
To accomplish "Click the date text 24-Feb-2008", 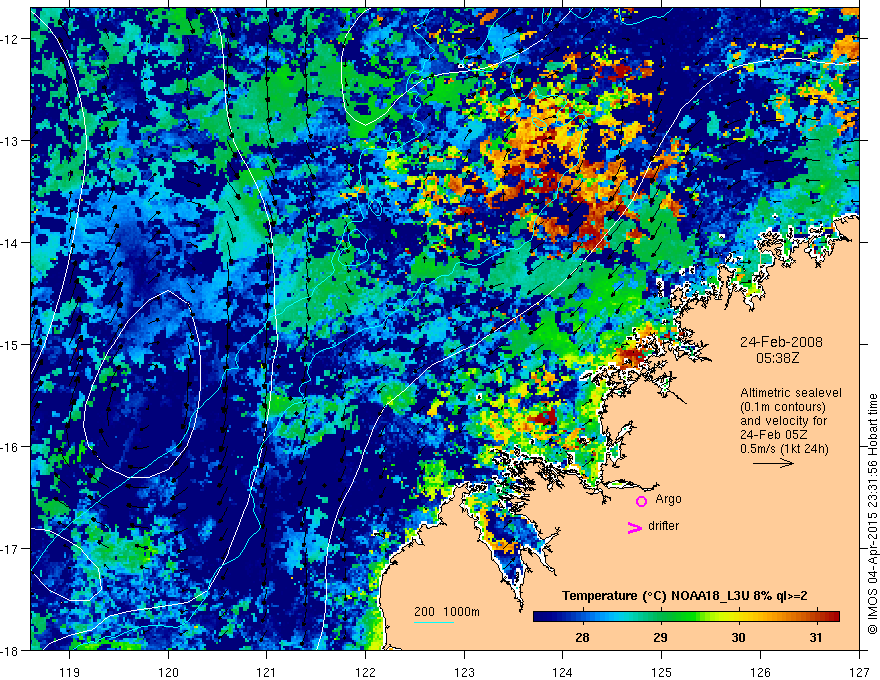I will (781, 342).
